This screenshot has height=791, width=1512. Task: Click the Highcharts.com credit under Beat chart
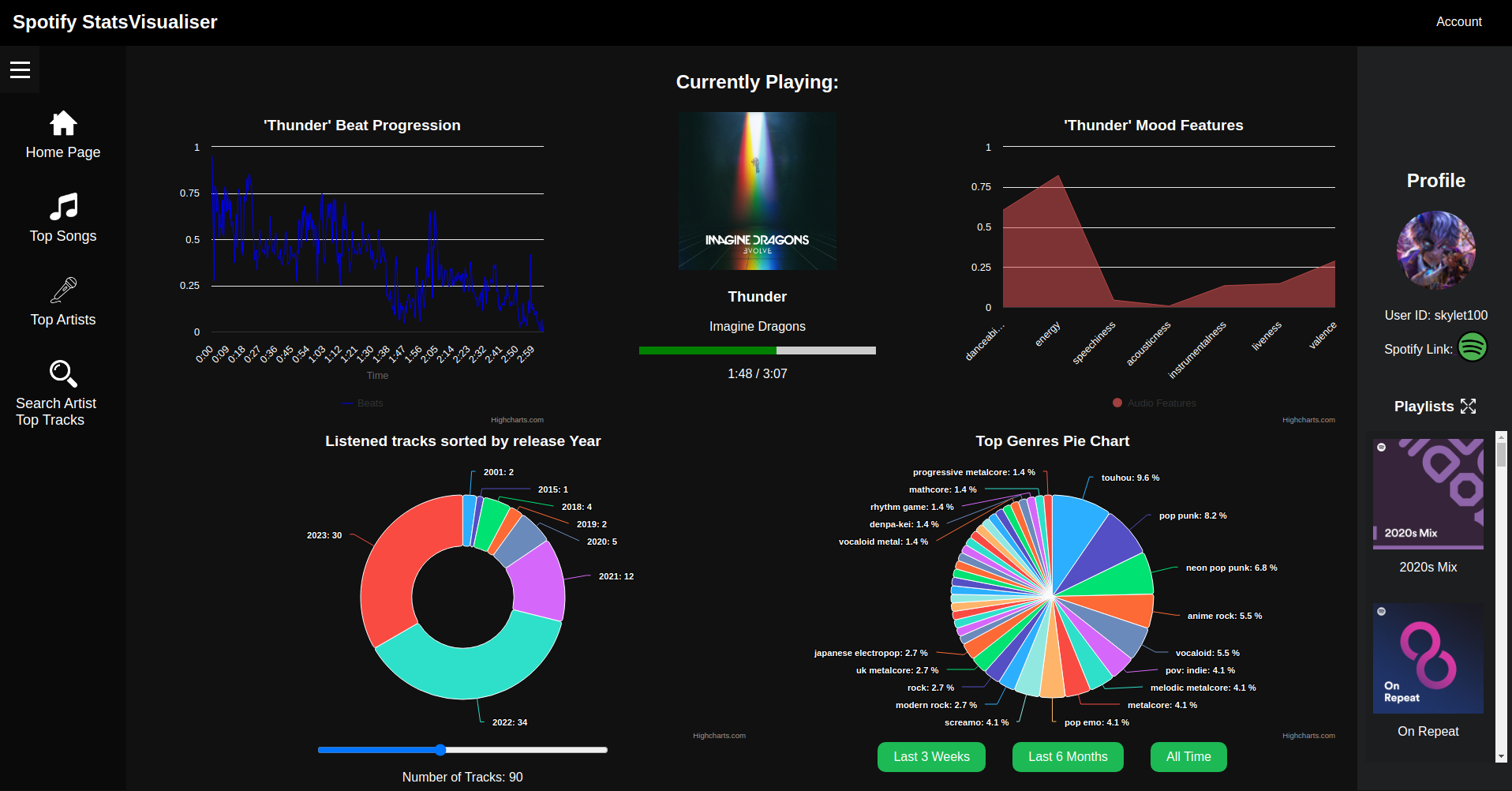pos(517,420)
